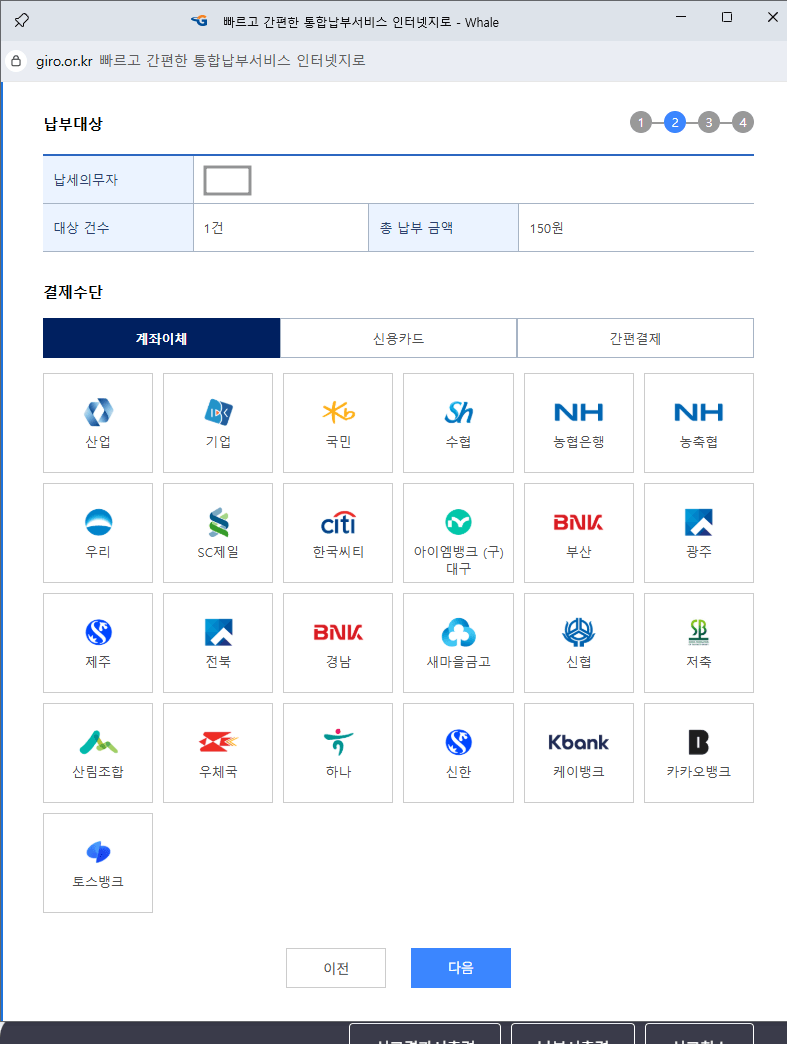
Task: Select the 신한 bank tile
Action: pyautogui.click(x=458, y=752)
